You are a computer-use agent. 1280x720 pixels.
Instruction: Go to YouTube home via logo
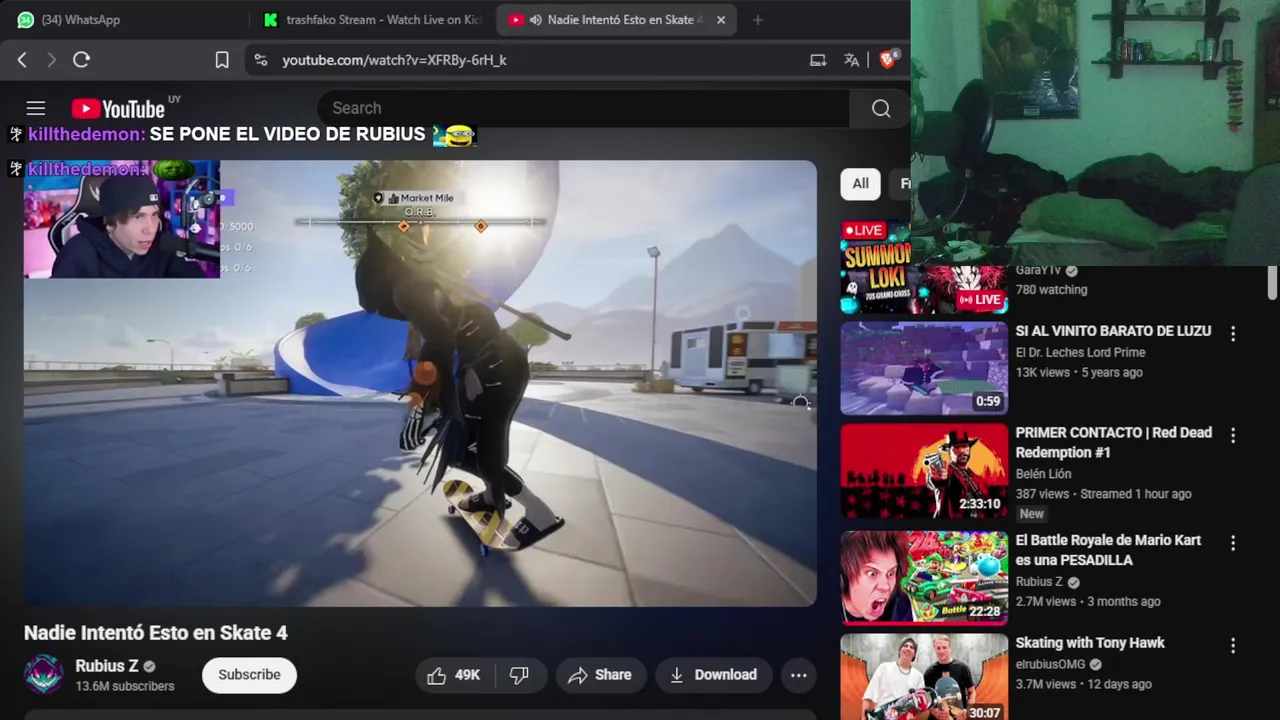pos(118,109)
